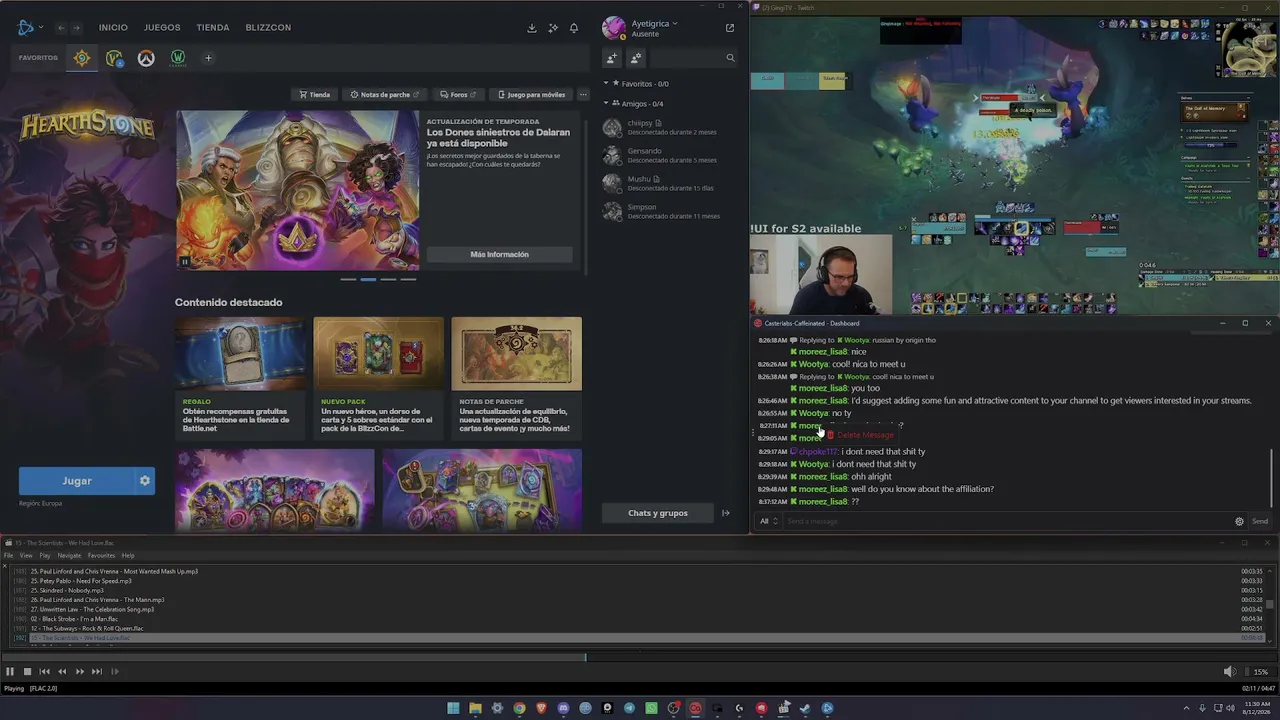Open the Hearthstone Tienda button
The image size is (1280, 720).
tap(315, 95)
